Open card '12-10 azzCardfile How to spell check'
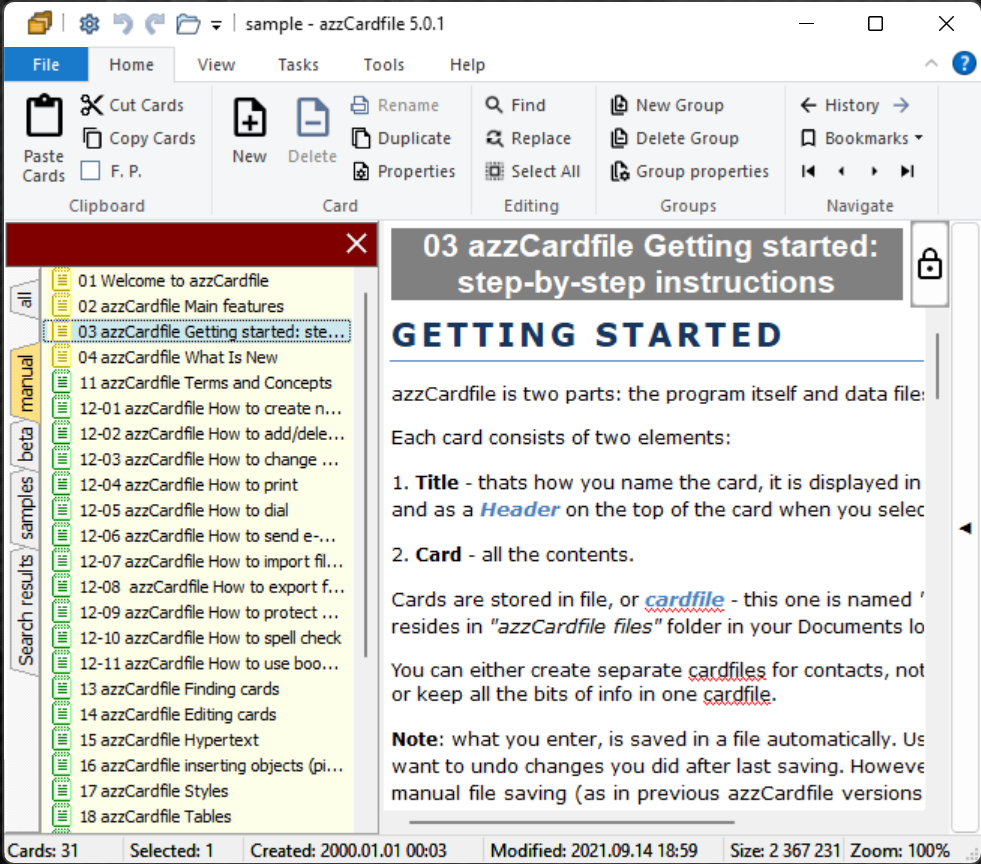 (197, 638)
